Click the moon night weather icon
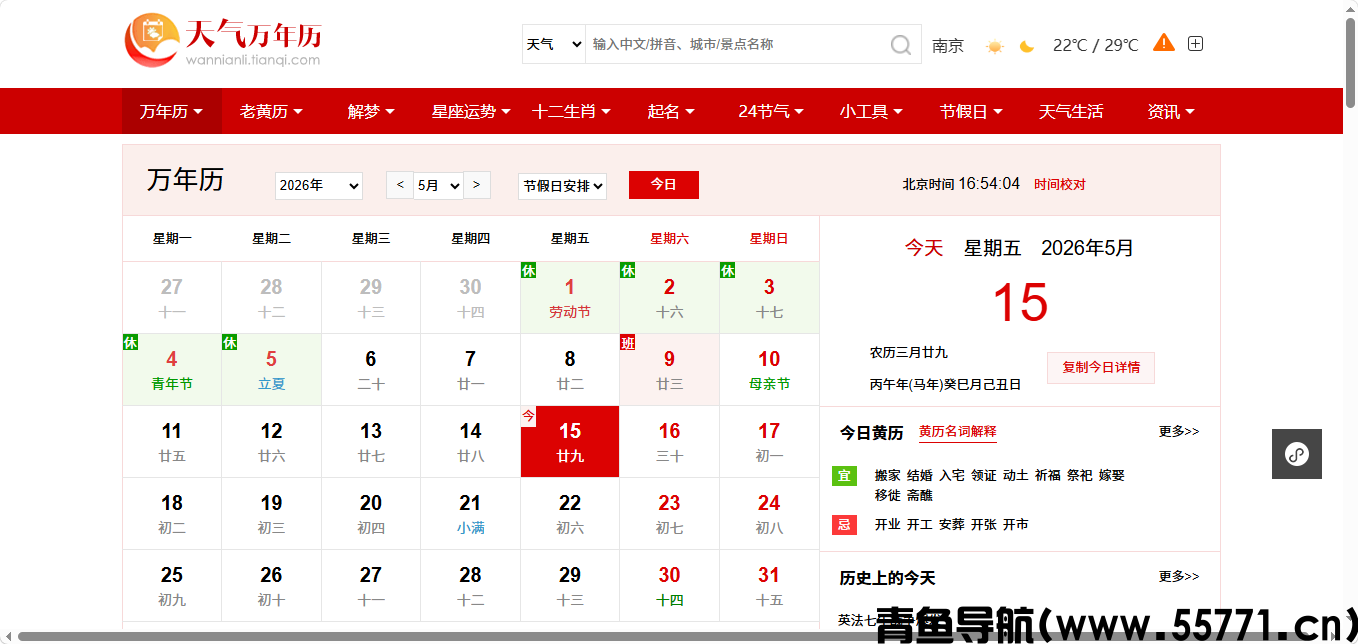Image resolution: width=1358 pixels, height=644 pixels. [x=1027, y=46]
